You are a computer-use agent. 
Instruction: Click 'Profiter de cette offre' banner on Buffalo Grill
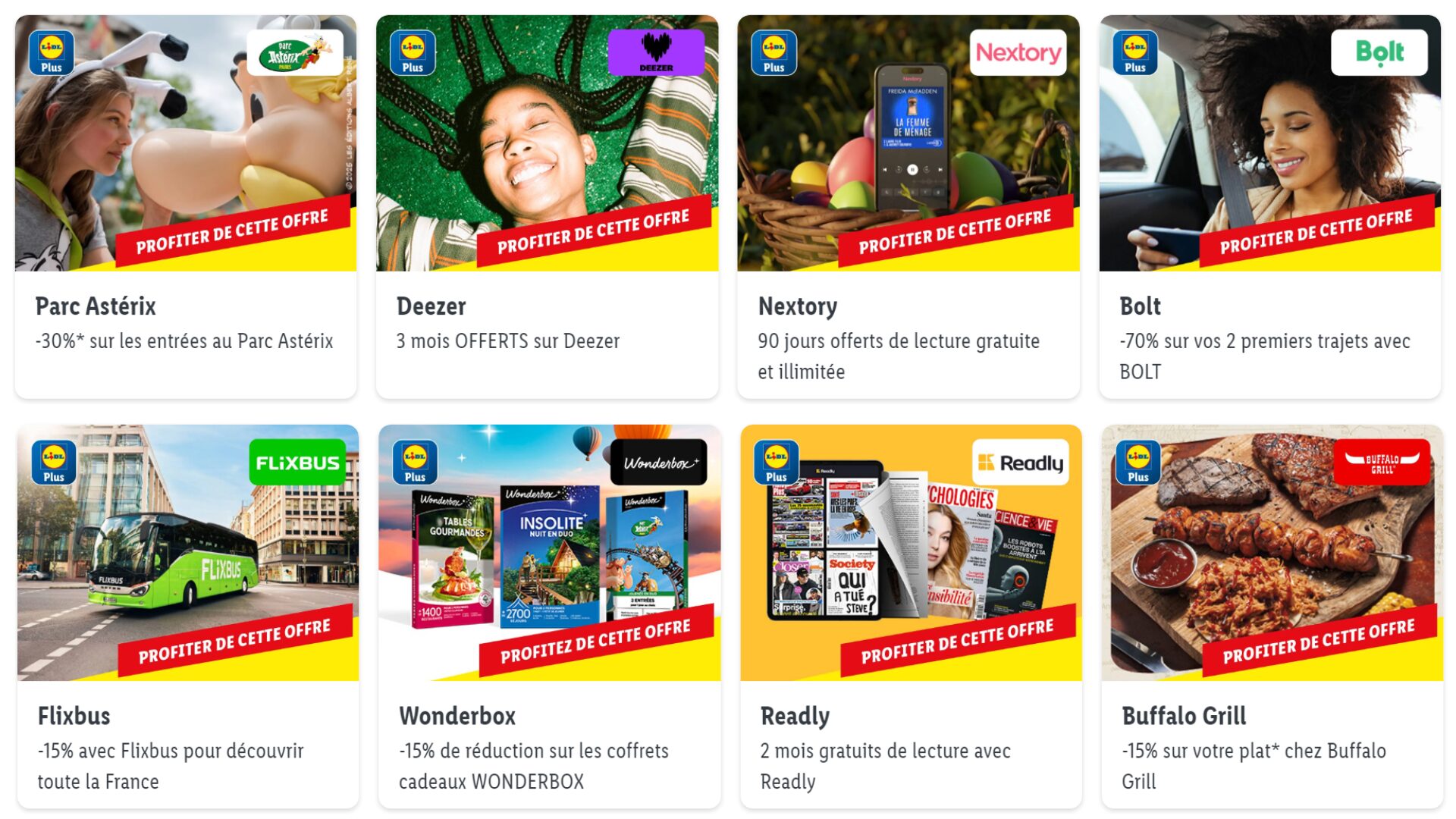click(1319, 641)
